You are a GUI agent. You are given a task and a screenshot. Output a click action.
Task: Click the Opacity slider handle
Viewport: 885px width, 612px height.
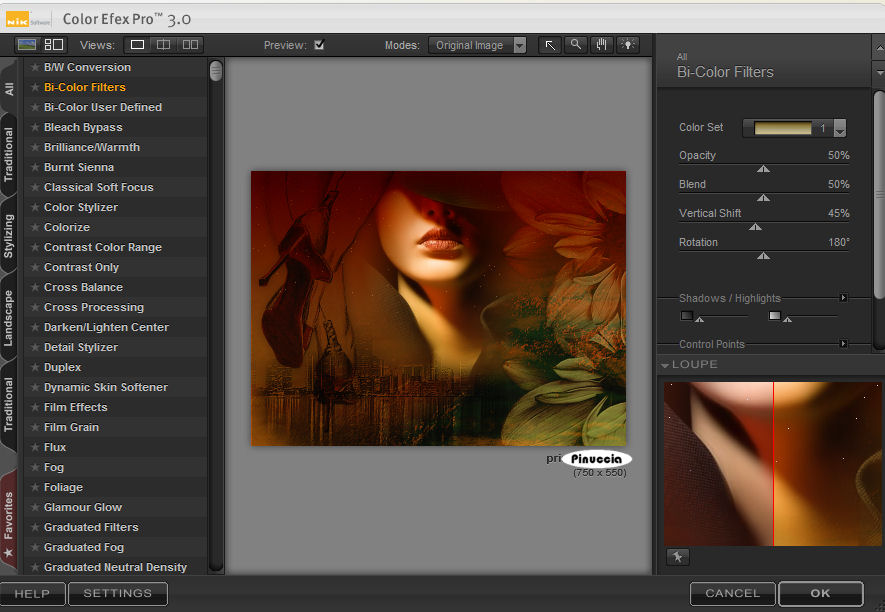pyautogui.click(x=763, y=169)
